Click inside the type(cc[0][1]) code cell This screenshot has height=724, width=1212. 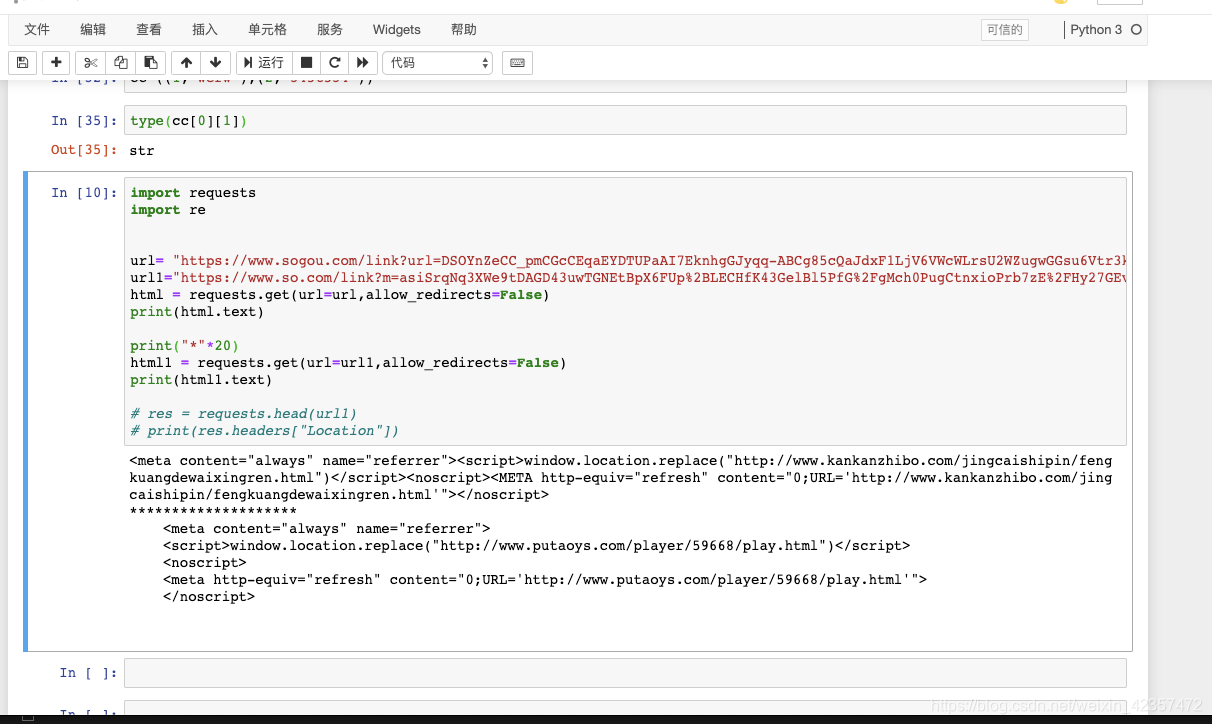tap(625, 120)
